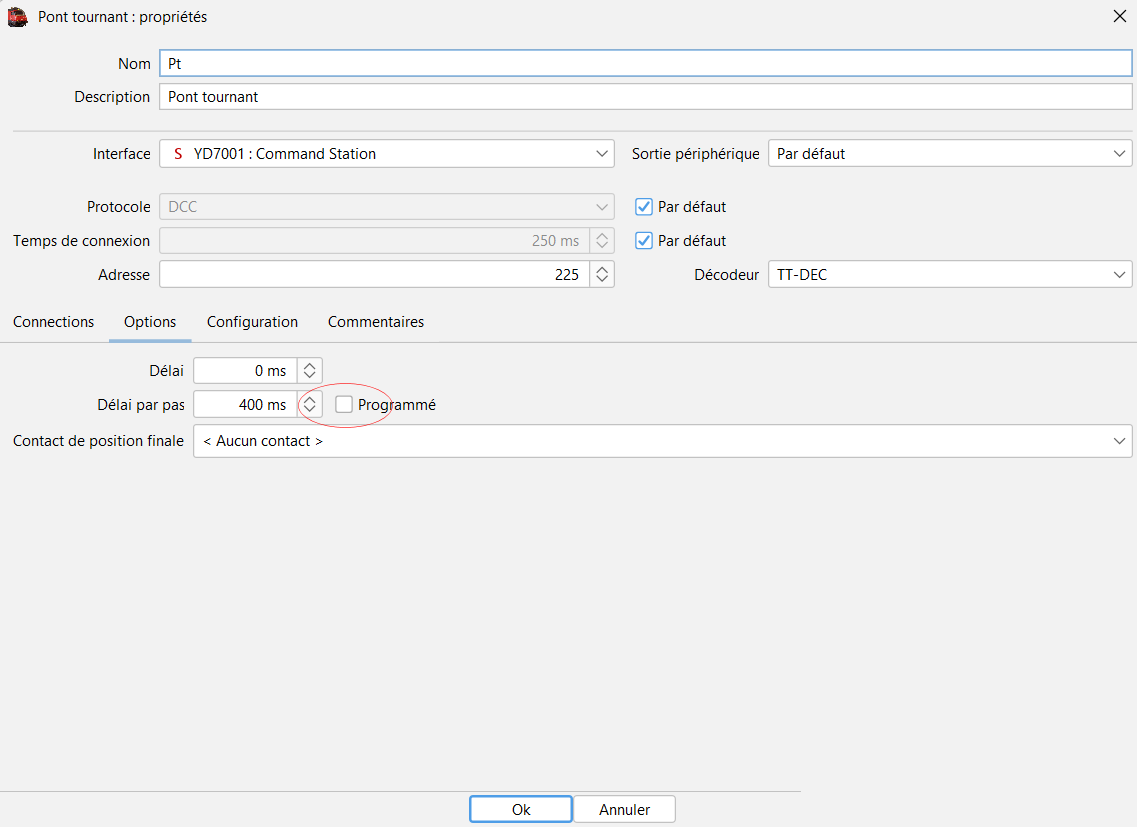Click the Annuler button
The image size is (1137, 827).
tap(624, 810)
